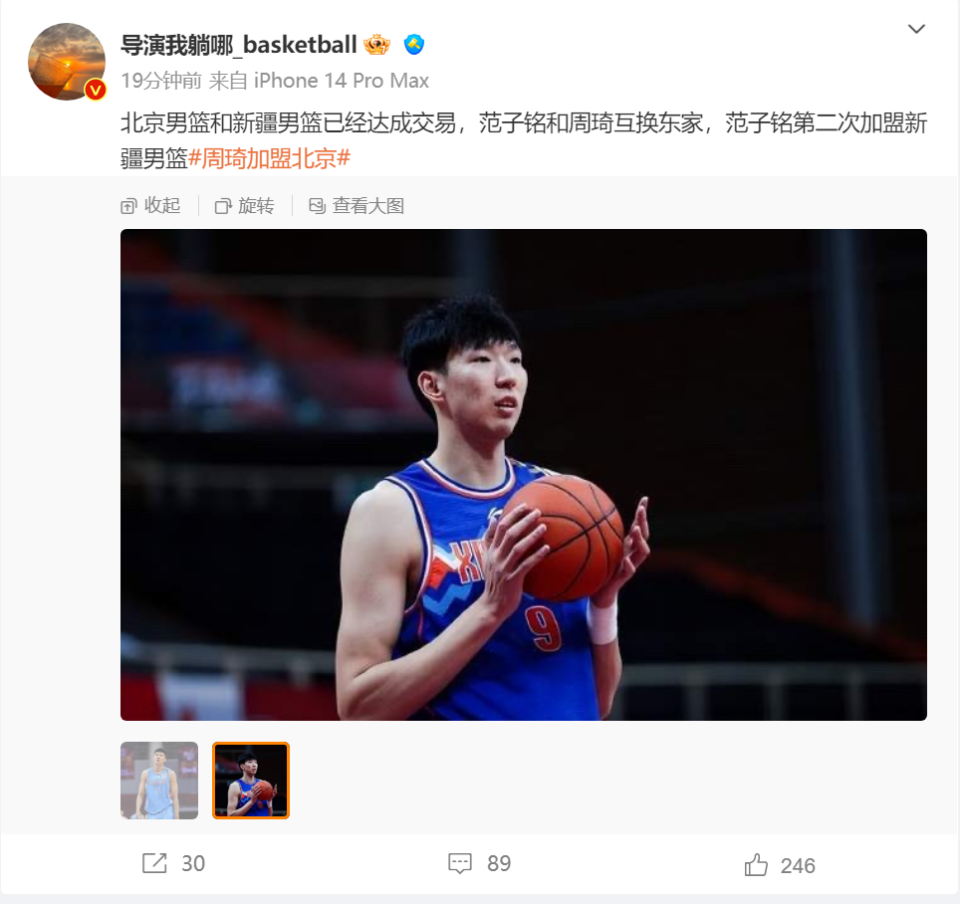The image size is (960, 904).
Task: Click the orange V verification badge
Action: point(96,90)
